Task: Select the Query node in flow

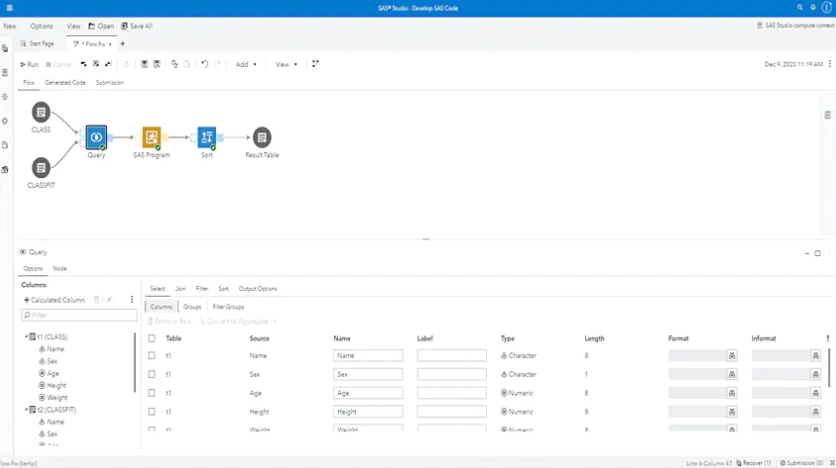Action: tap(97, 137)
